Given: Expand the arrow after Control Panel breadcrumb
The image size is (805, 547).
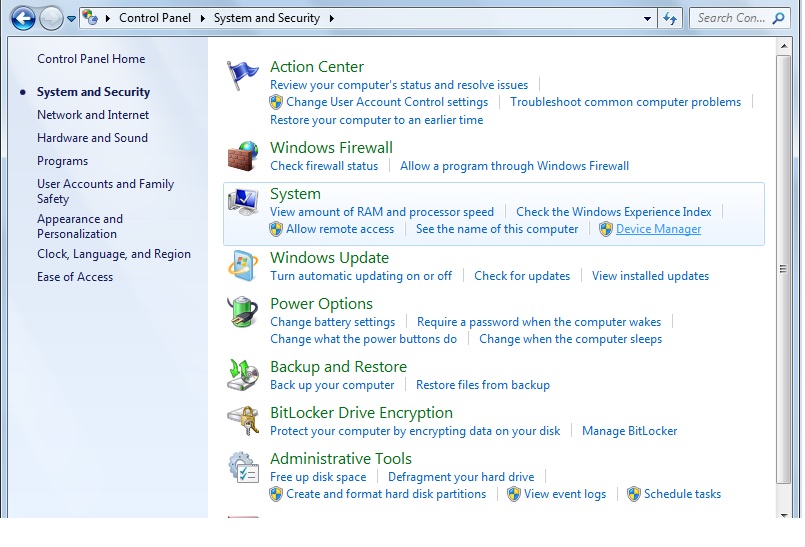Looking at the screenshot, I should (x=202, y=18).
